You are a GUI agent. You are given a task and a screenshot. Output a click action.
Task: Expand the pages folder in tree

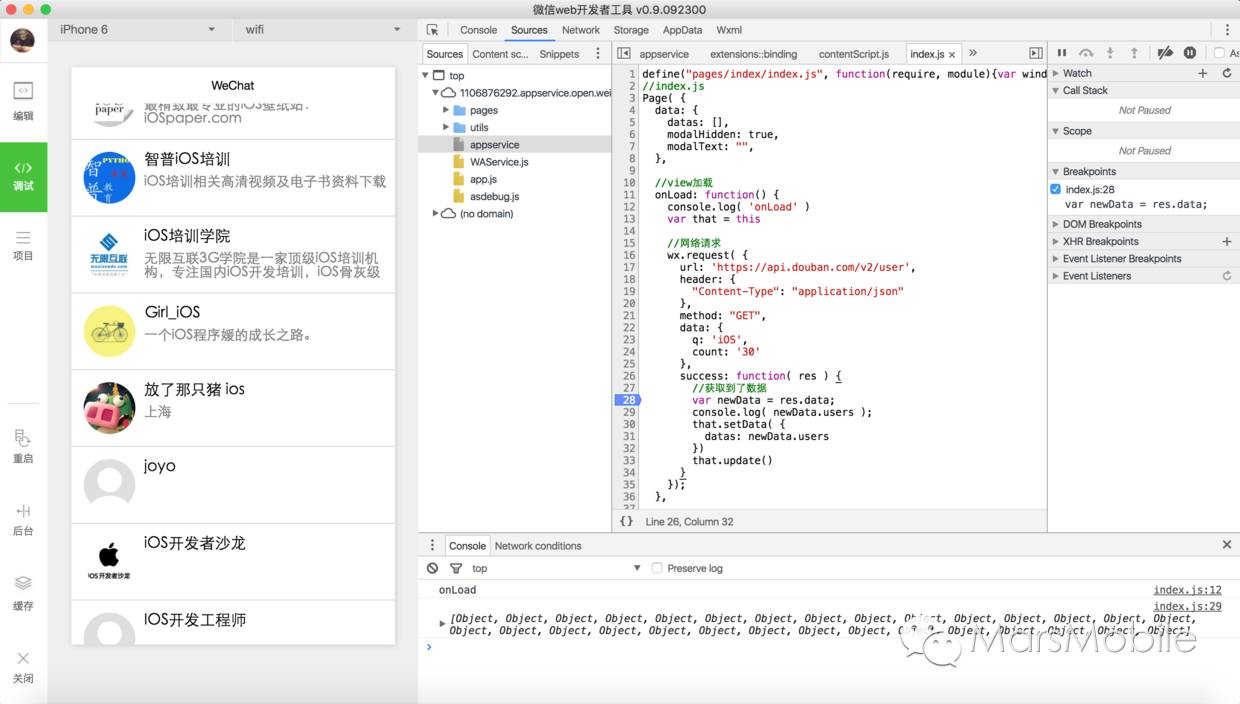[446, 110]
